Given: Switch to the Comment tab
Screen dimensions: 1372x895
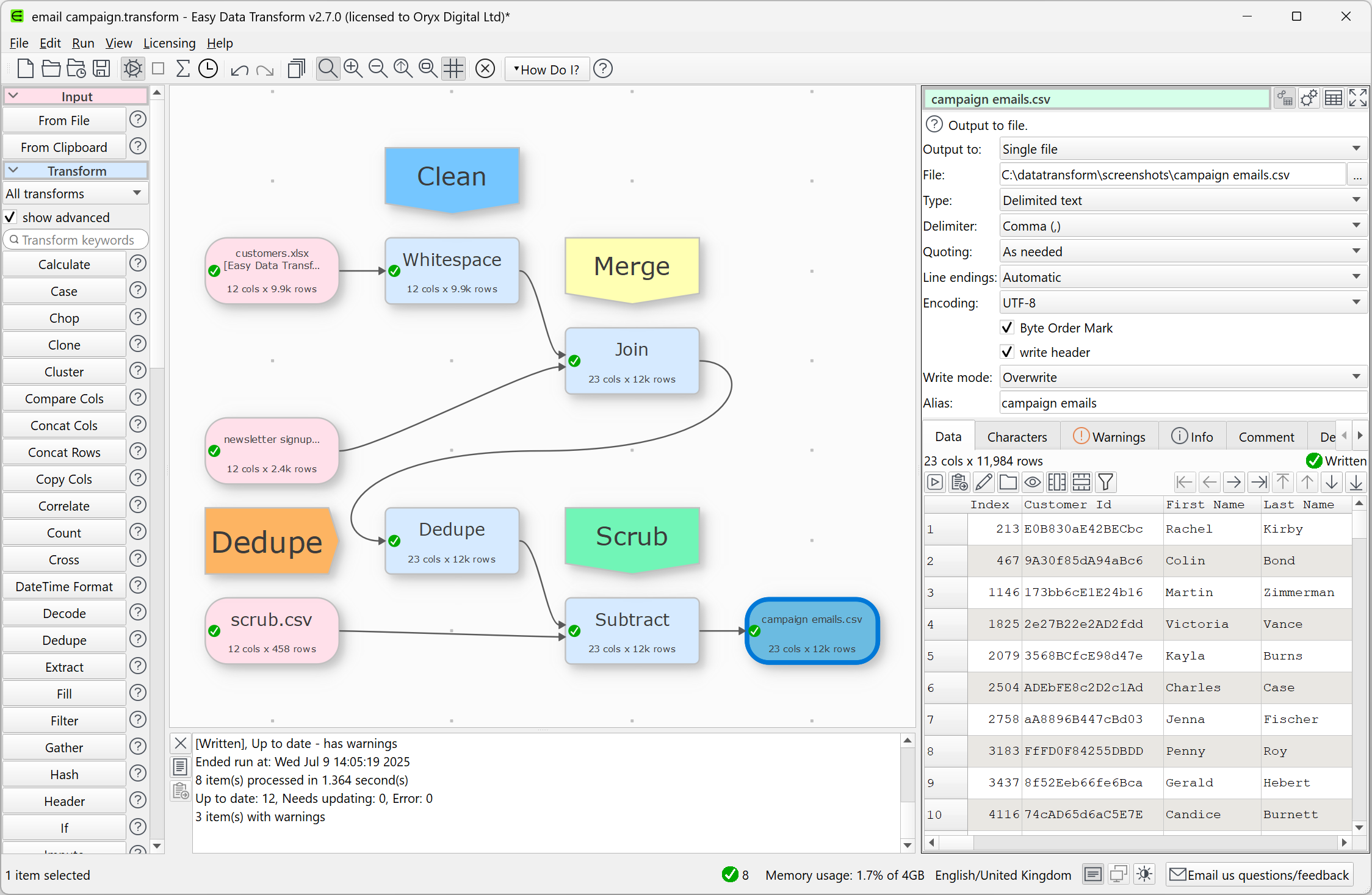Looking at the screenshot, I should (x=1266, y=437).
